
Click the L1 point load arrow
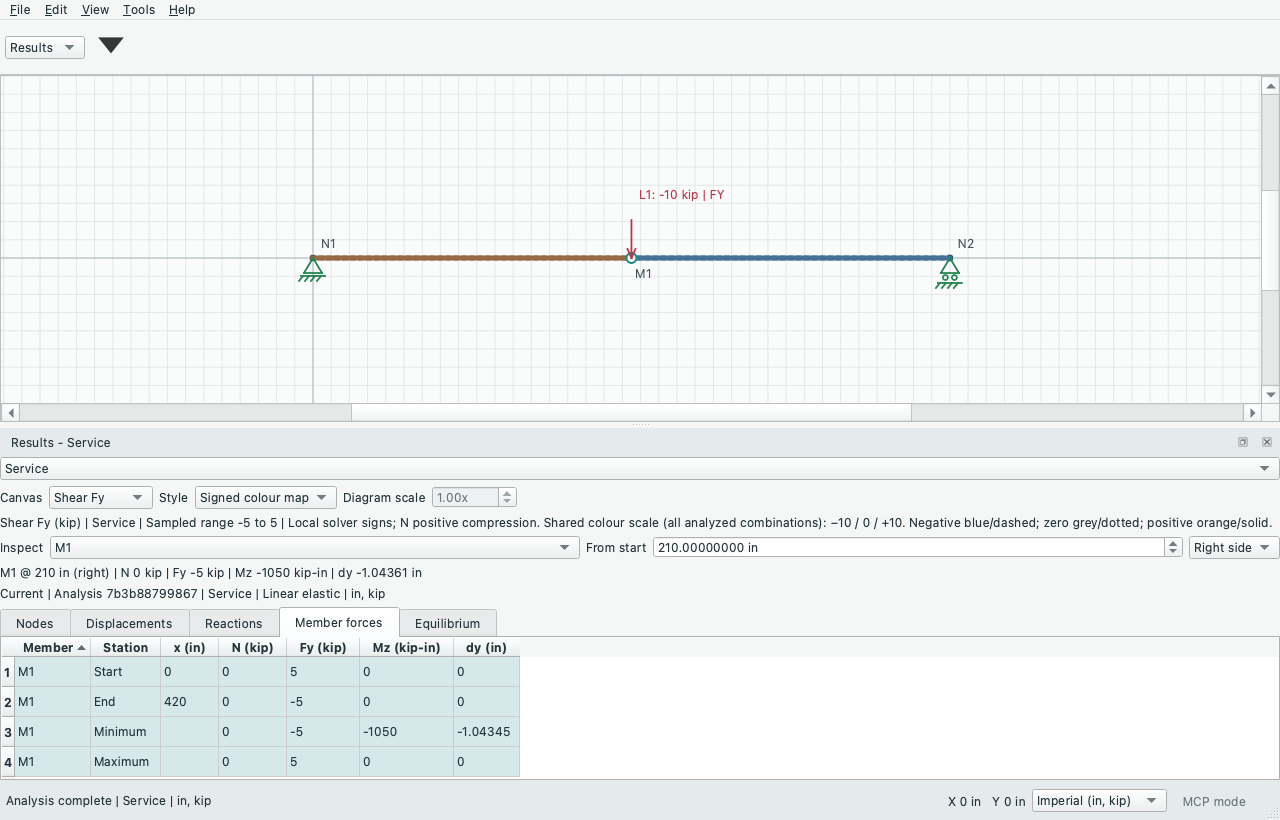point(631,239)
